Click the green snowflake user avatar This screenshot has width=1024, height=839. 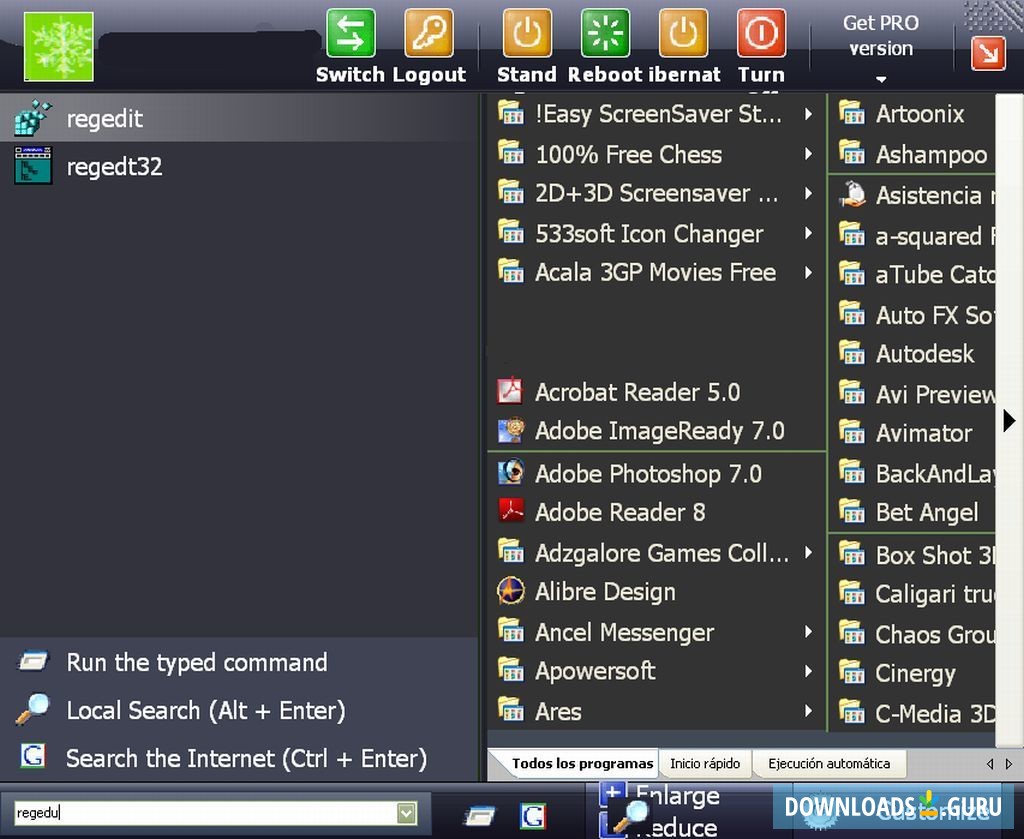59,46
